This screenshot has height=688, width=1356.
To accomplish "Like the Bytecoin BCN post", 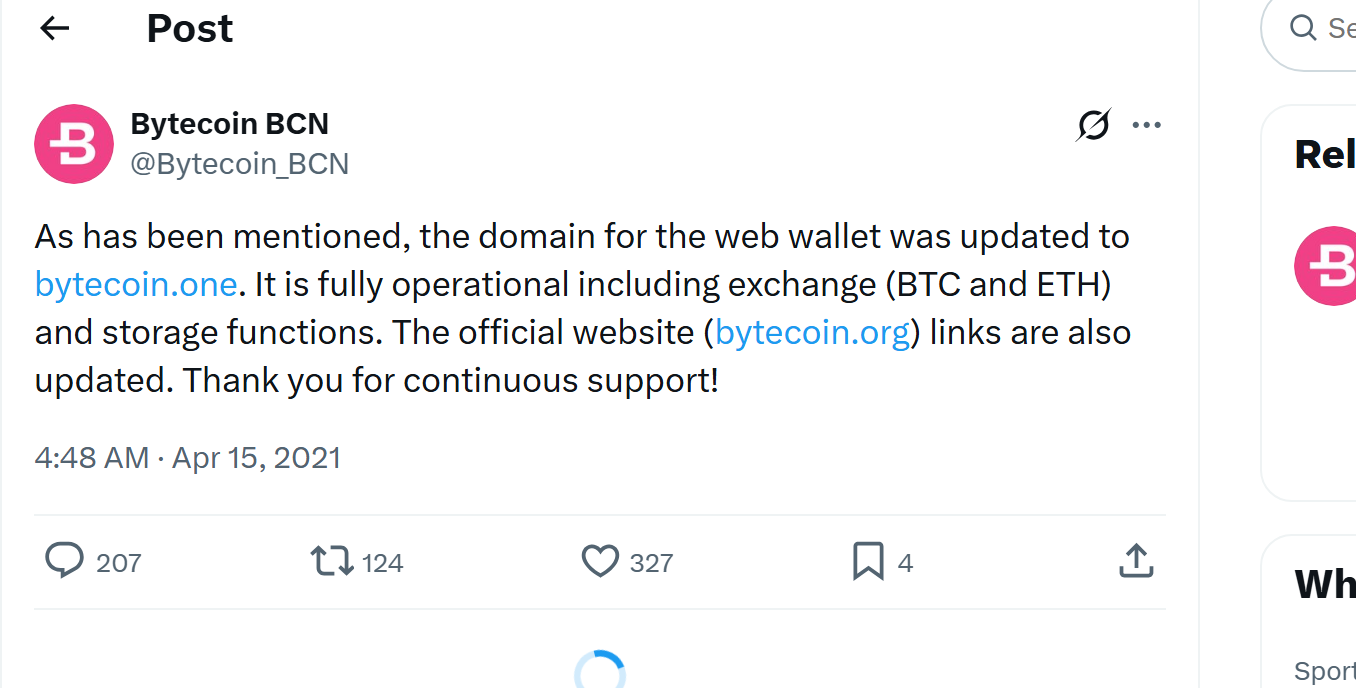I will click(x=600, y=562).
